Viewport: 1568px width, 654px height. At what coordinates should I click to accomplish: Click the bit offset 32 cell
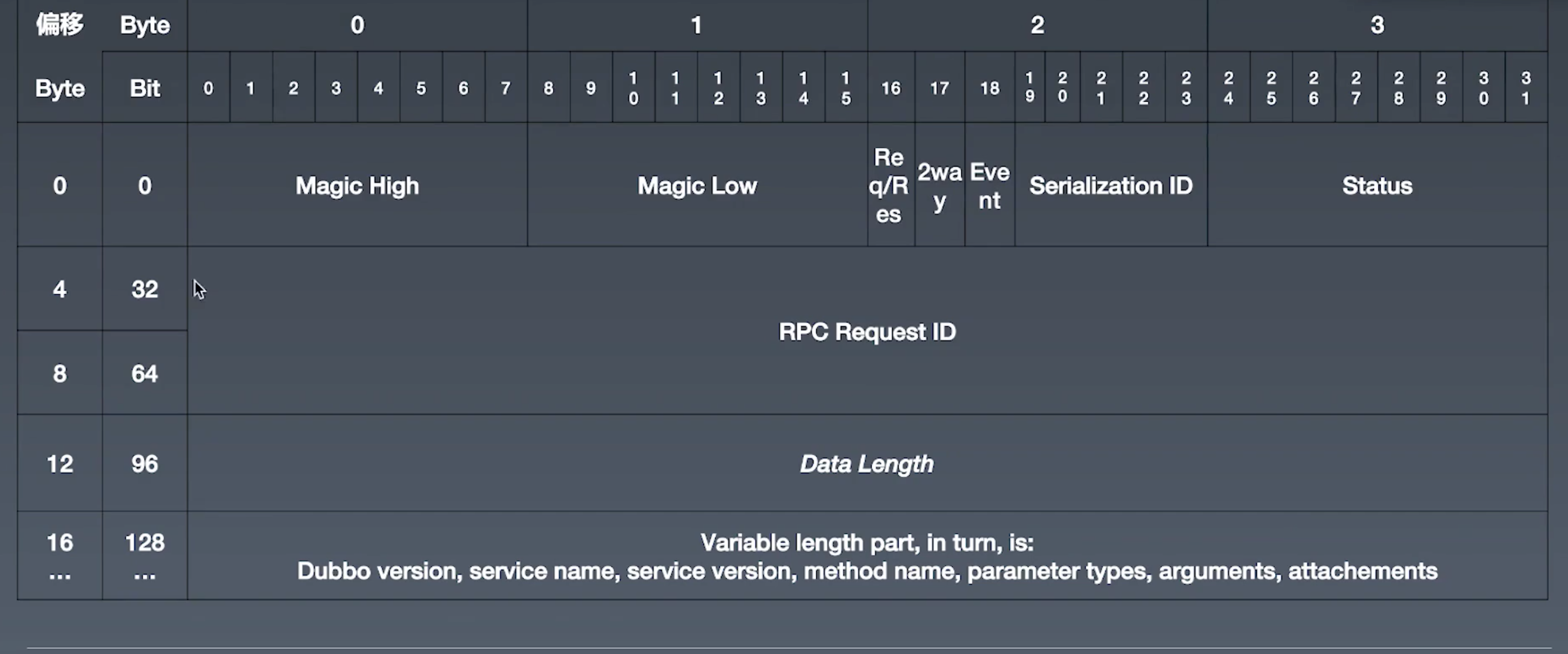coord(144,288)
